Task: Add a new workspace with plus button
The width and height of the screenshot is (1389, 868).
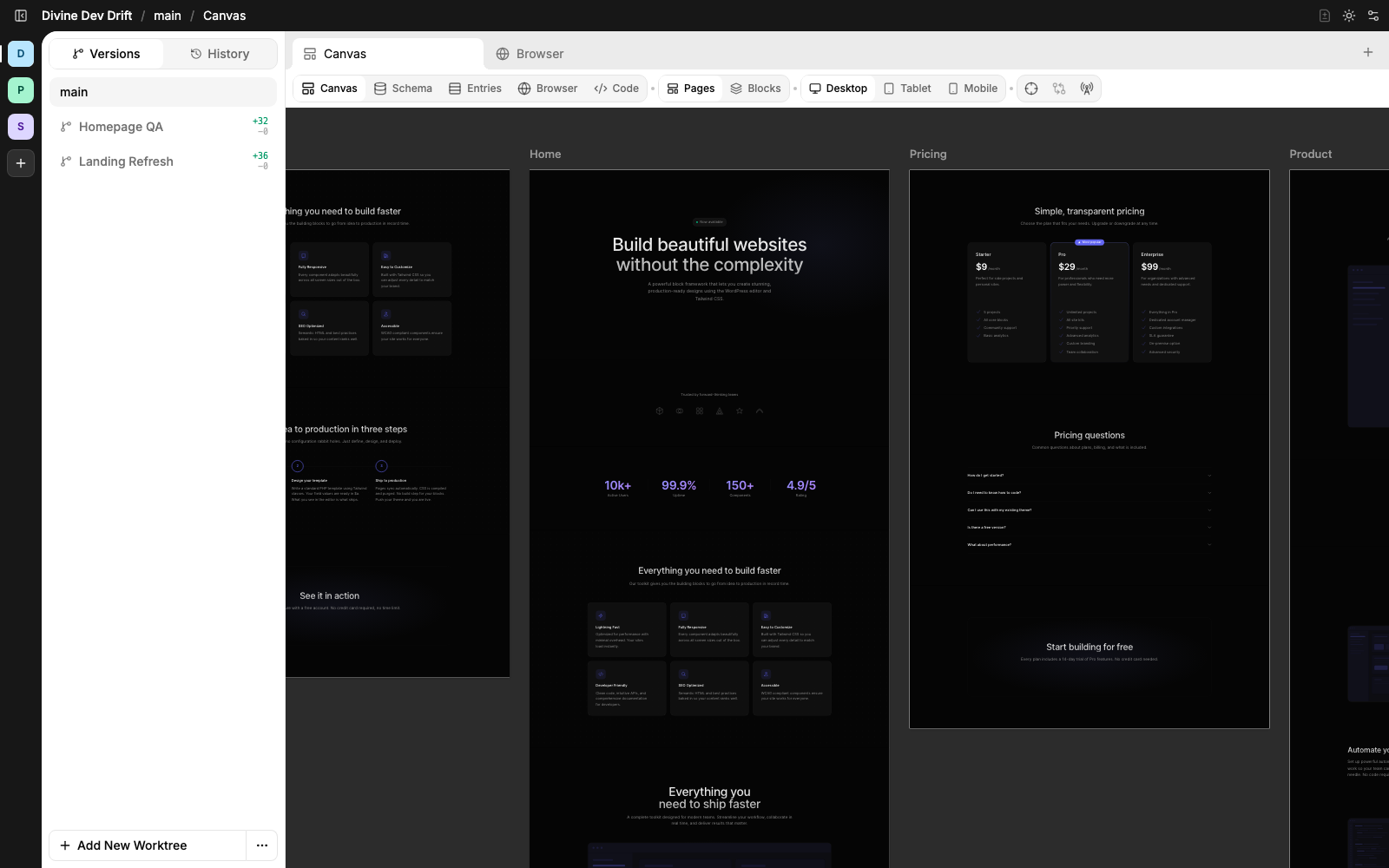Action: tap(21, 163)
